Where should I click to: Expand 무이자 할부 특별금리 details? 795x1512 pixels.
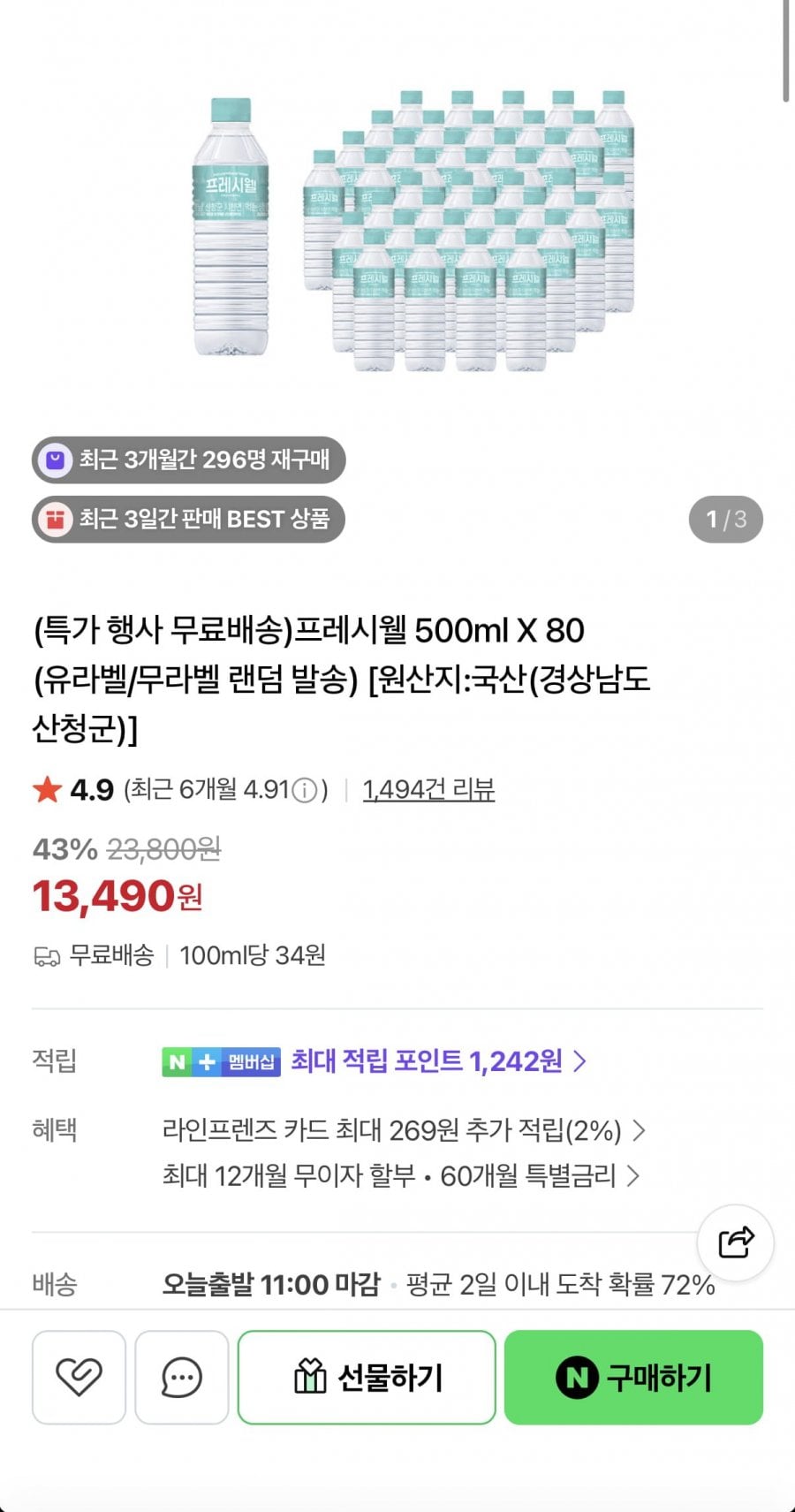click(x=400, y=1176)
